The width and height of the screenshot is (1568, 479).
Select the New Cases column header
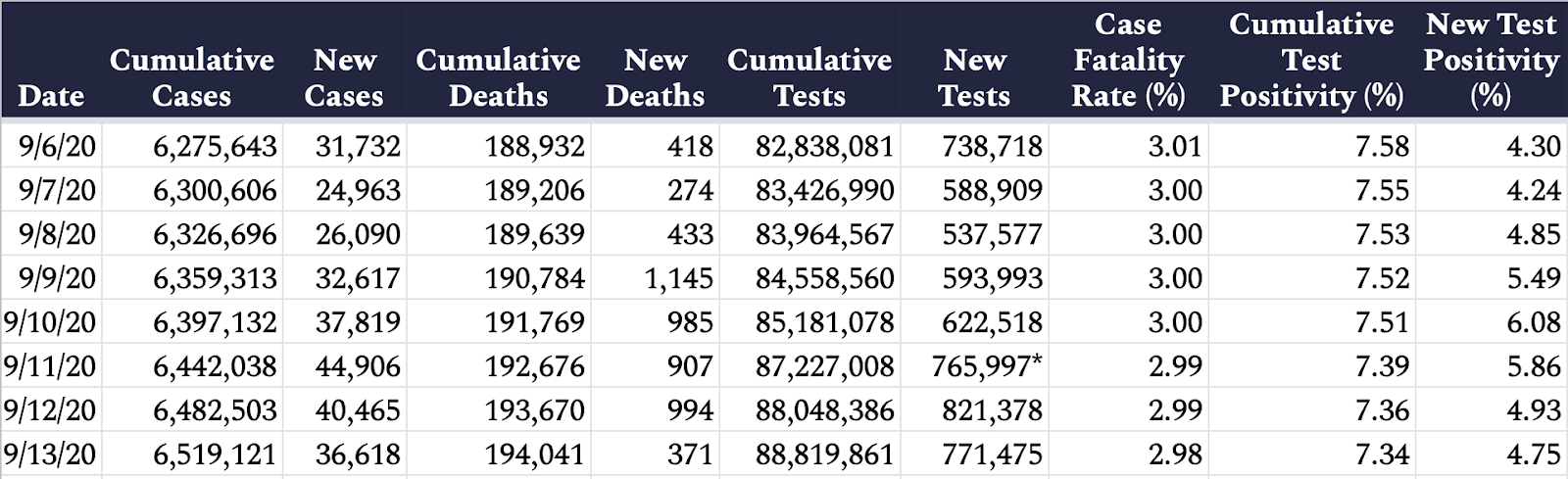point(344,77)
